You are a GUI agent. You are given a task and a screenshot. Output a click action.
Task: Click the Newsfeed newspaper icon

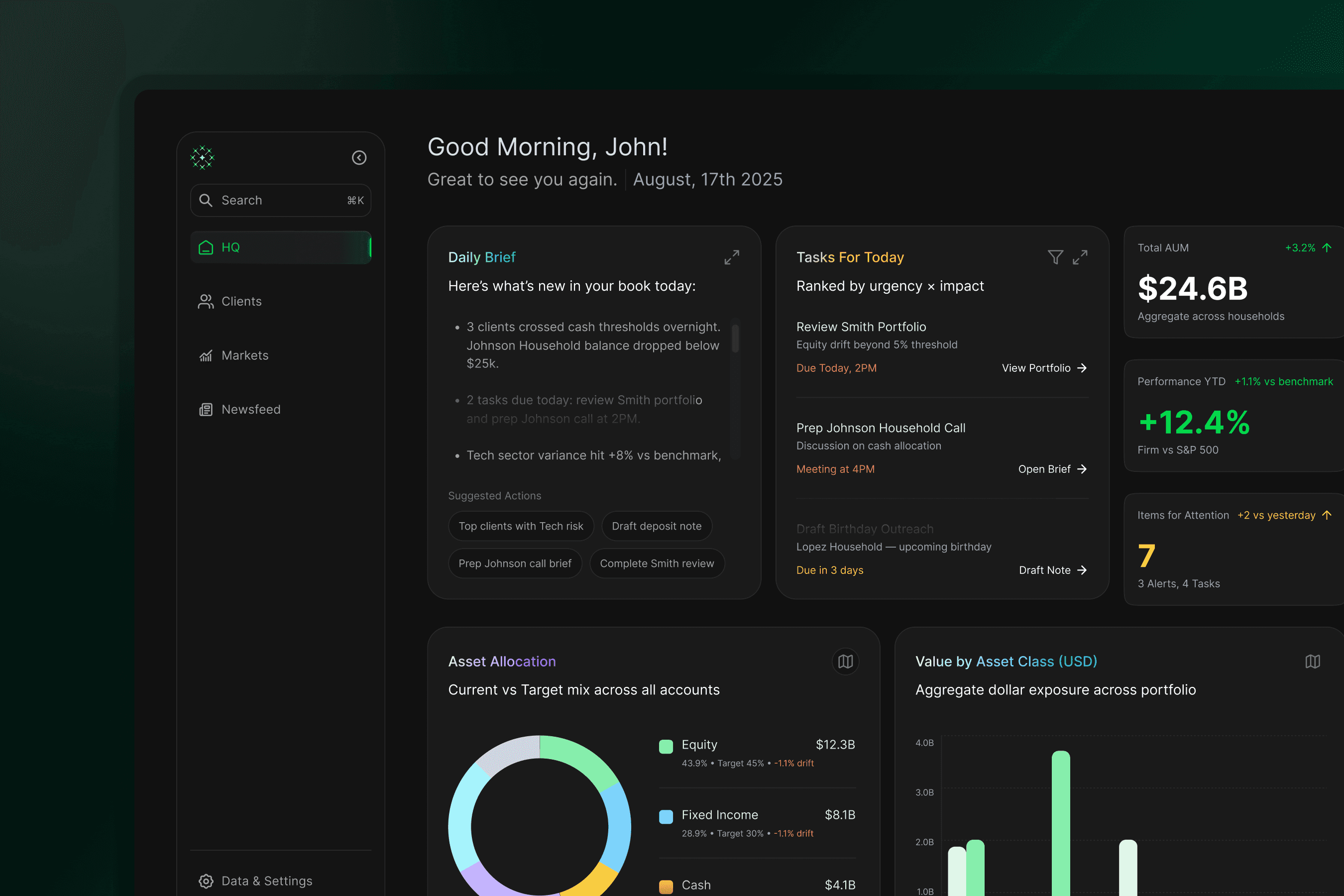coord(206,410)
